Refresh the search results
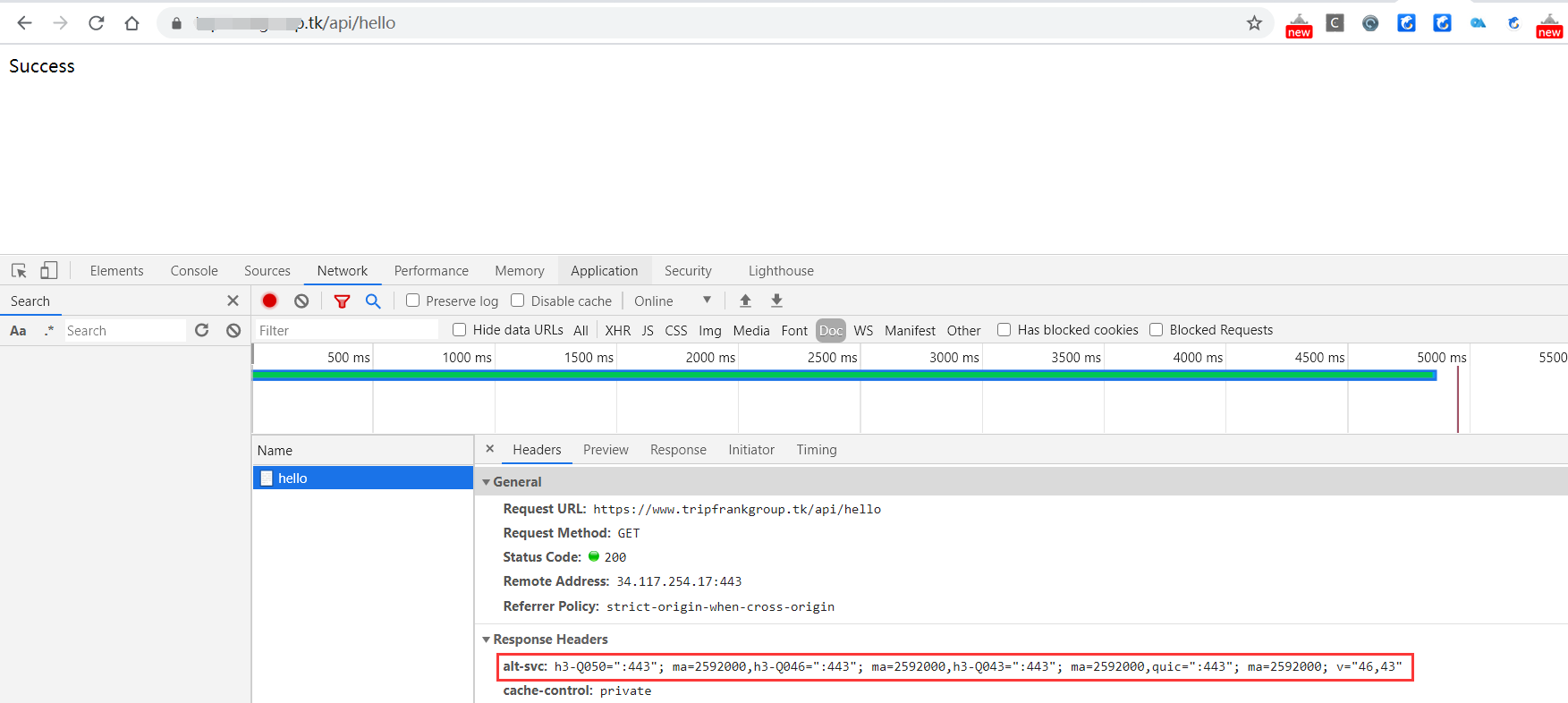 (201, 330)
